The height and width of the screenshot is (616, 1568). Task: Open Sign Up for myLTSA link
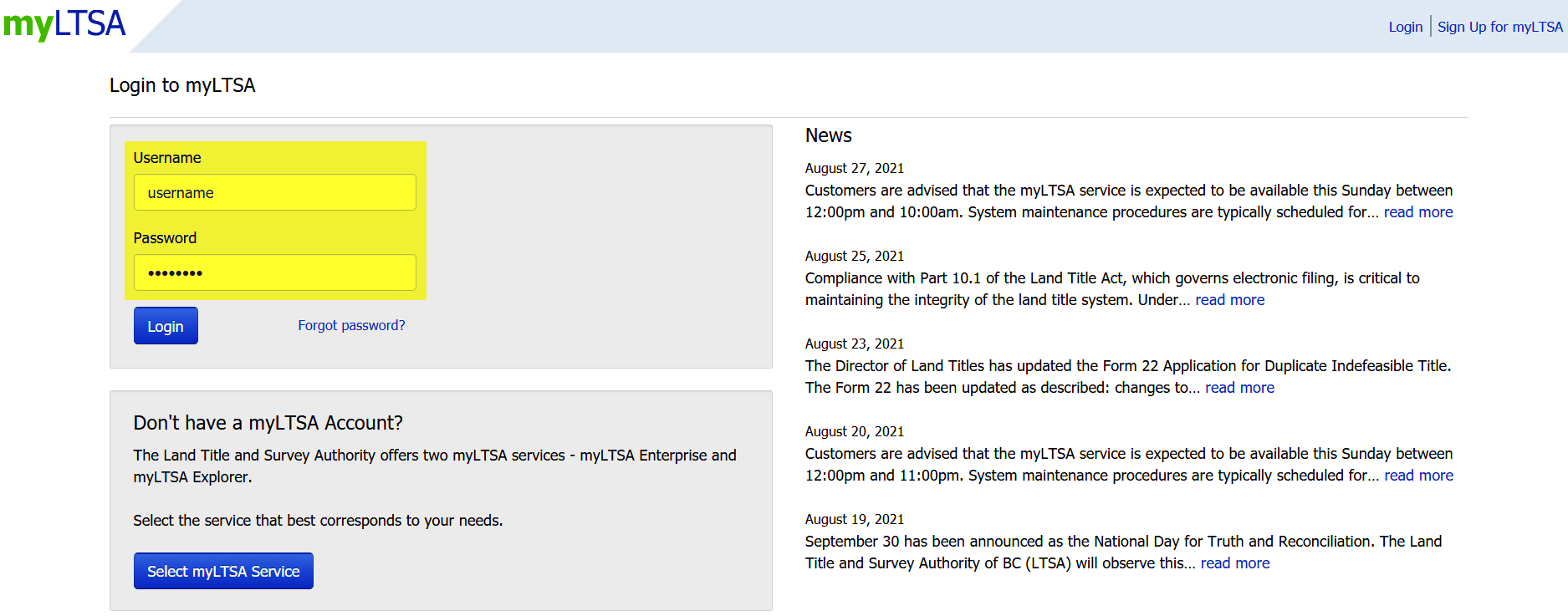(1499, 27)
